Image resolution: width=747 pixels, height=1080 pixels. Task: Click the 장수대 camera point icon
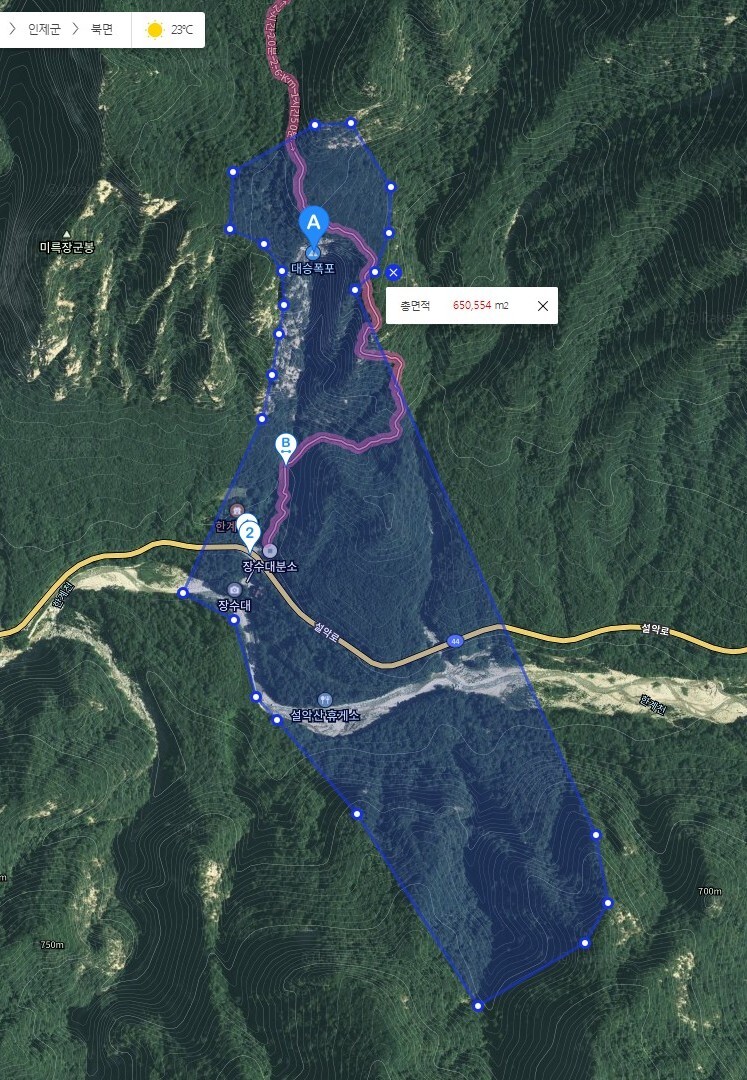click(234, 590)
